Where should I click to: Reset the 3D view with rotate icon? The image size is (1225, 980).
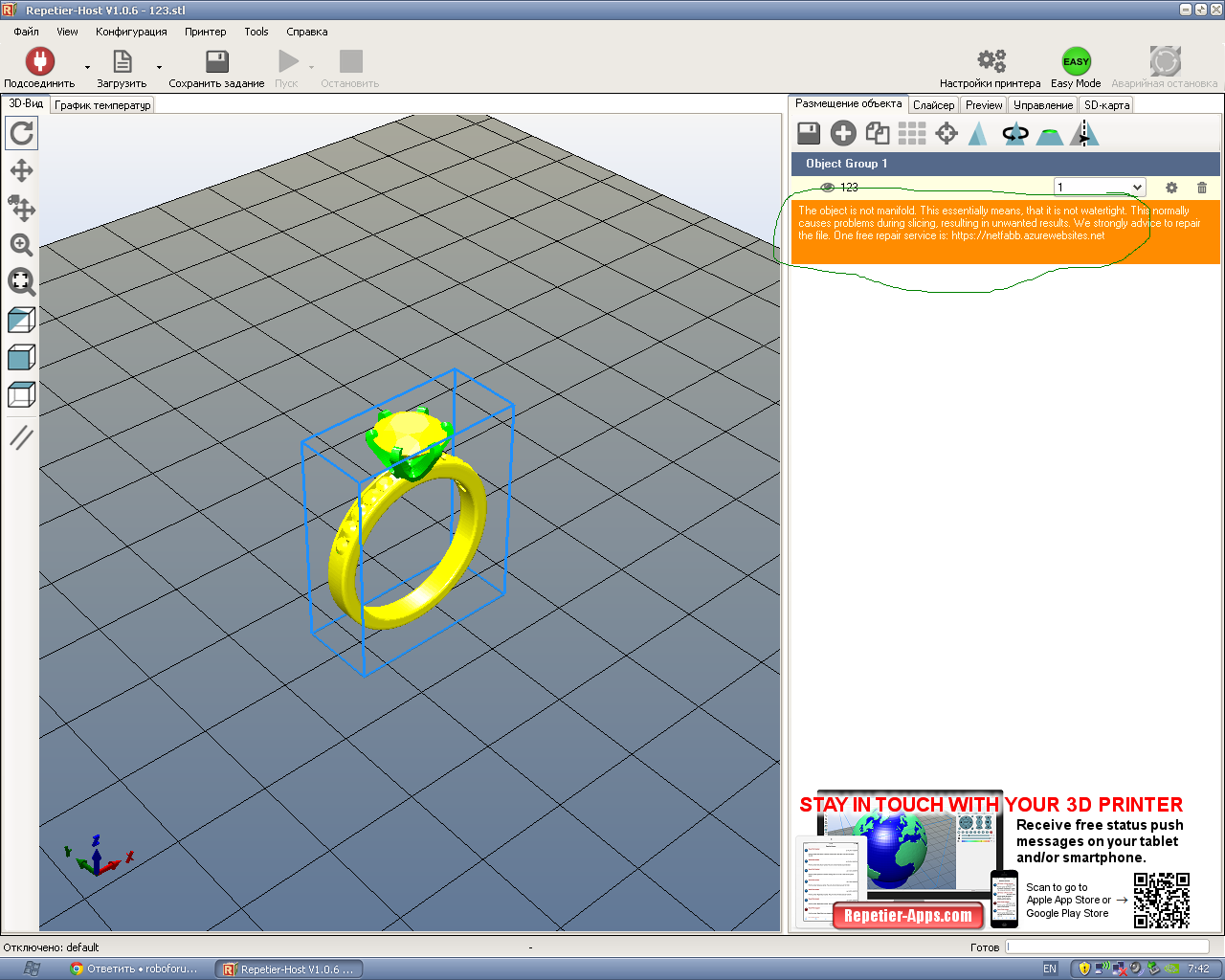pyautogui.click(x=21, y=133)
